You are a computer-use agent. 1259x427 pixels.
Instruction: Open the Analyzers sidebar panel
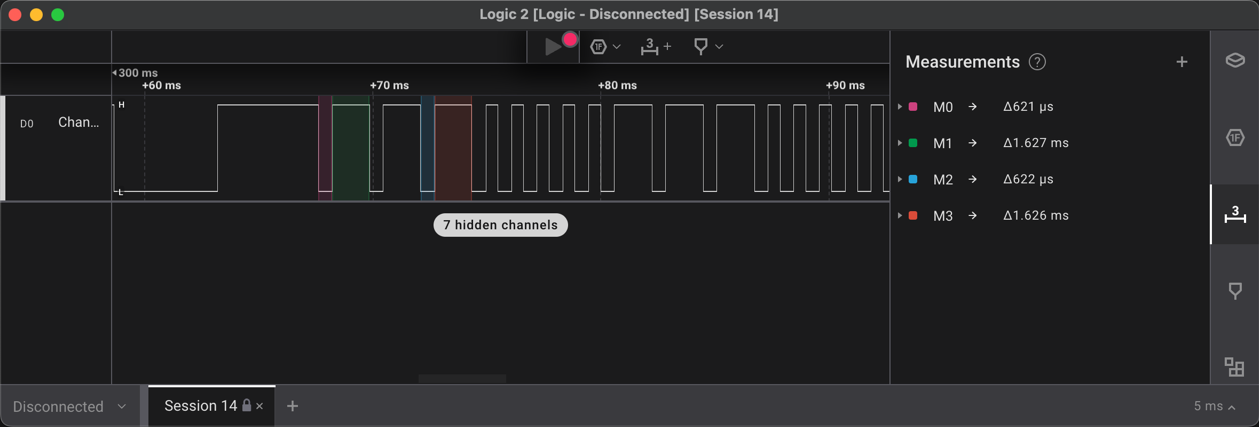click(1235, 138)
